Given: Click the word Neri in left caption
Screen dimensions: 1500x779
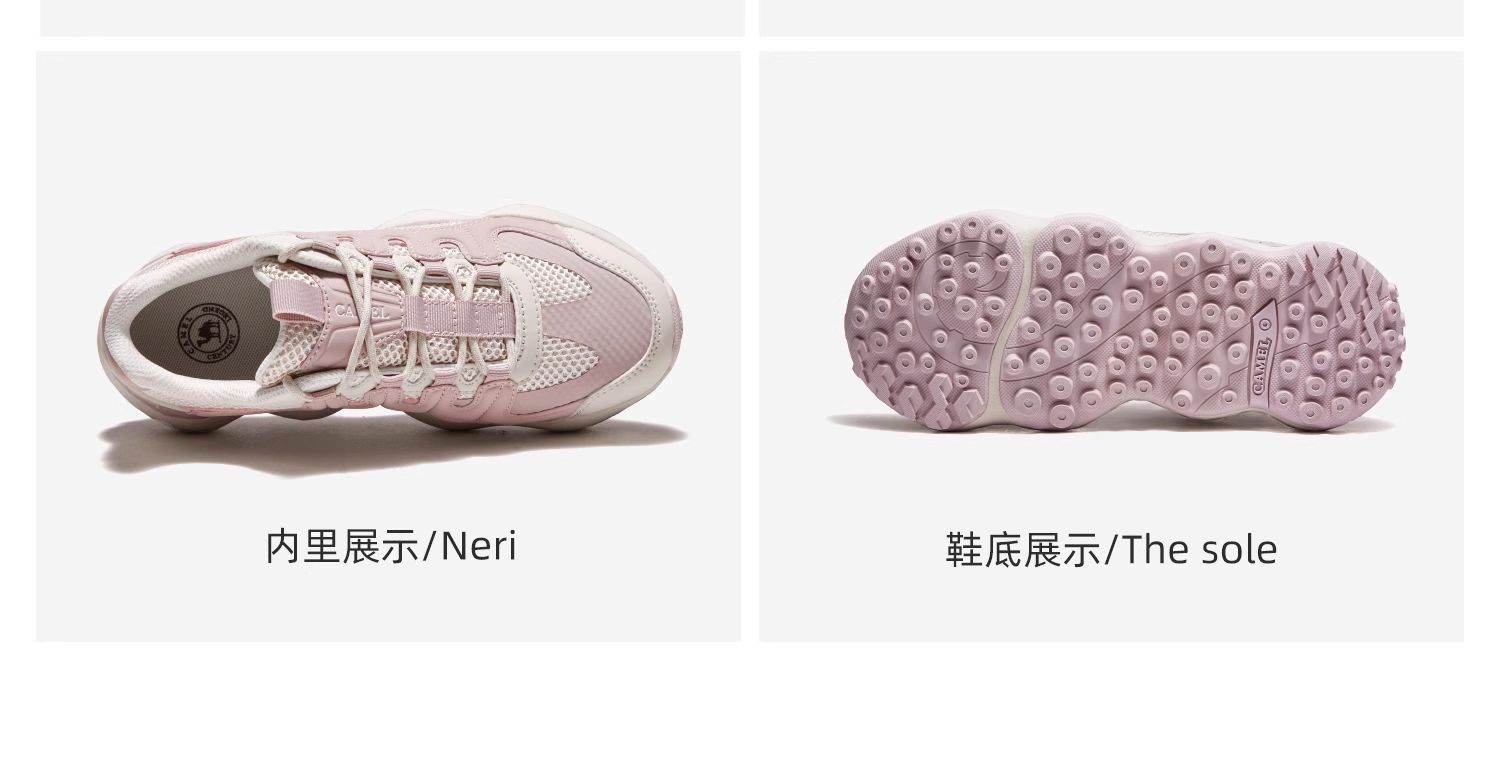Looking at the screenshot, I should pyautogui.click(x=479, y=547).
